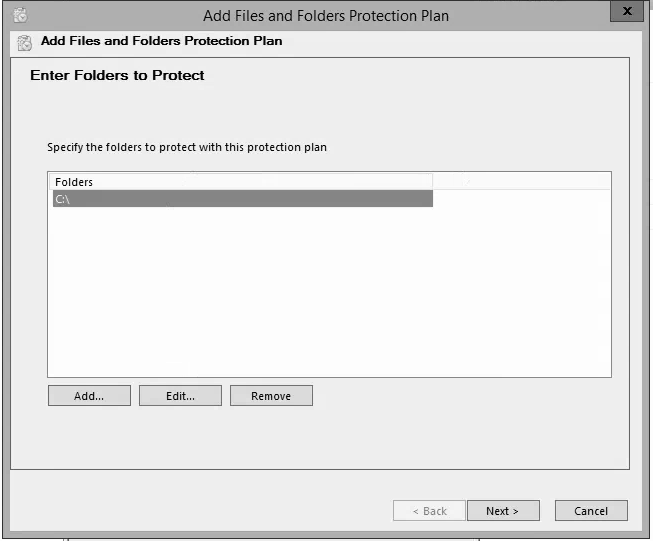The height and width of the screenshot is (541, 653).
Task: Click the Edit... button
Action: pos(180,396)
